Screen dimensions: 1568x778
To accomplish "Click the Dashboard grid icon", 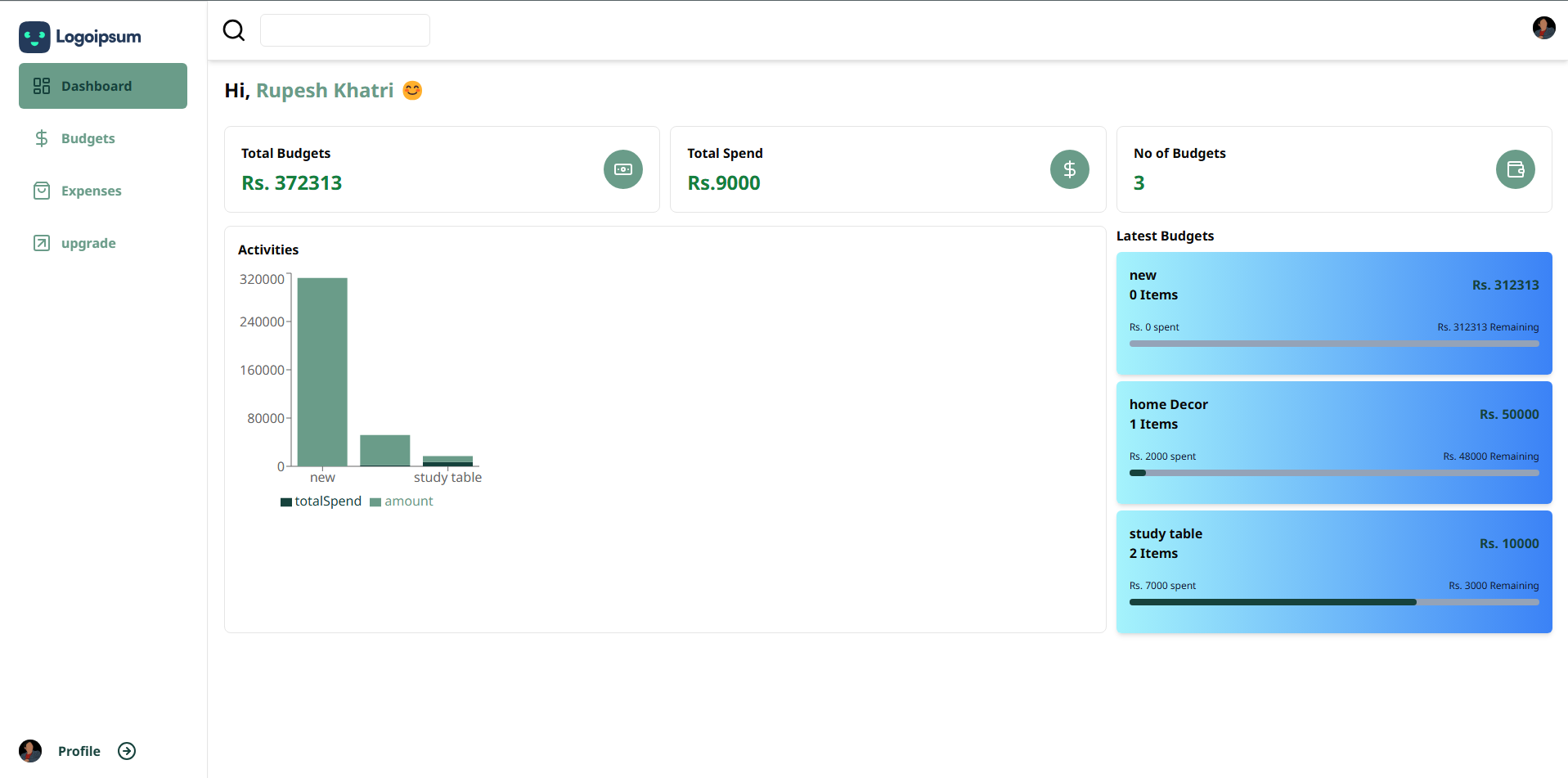I will [42, 86].
